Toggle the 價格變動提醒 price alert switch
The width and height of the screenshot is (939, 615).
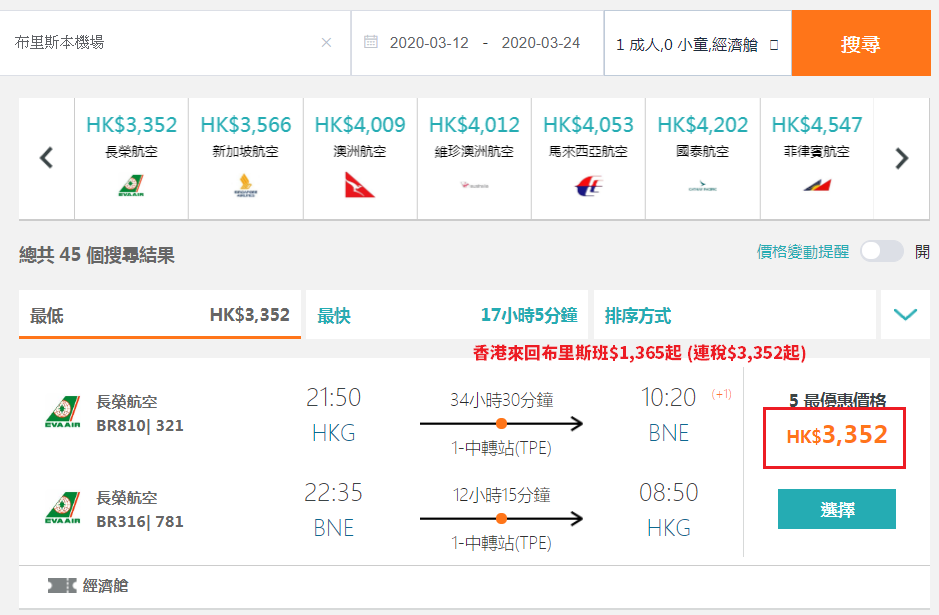(x=882, y=252)
